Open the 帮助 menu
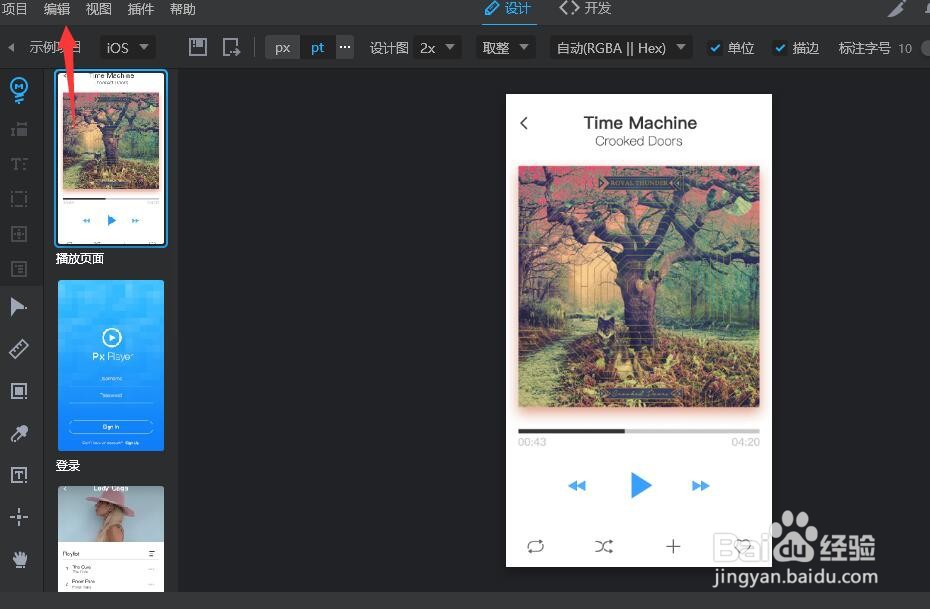930x609 pixels. click(183, 9)
